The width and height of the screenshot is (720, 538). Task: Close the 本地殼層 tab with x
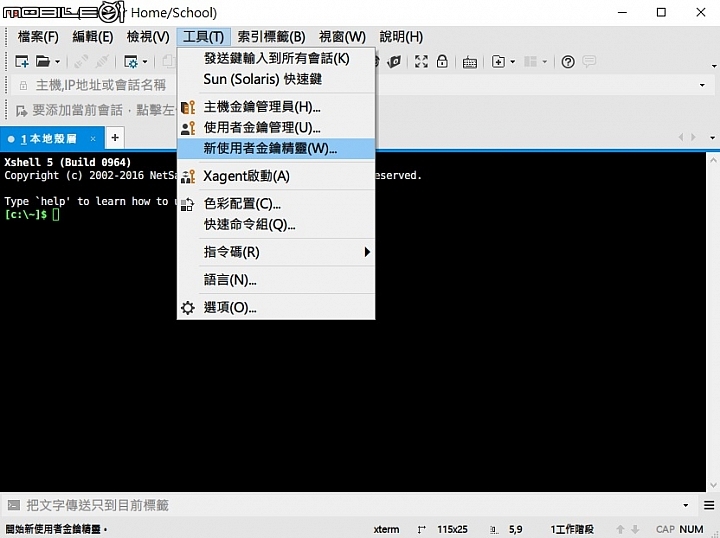click(93, 139)
